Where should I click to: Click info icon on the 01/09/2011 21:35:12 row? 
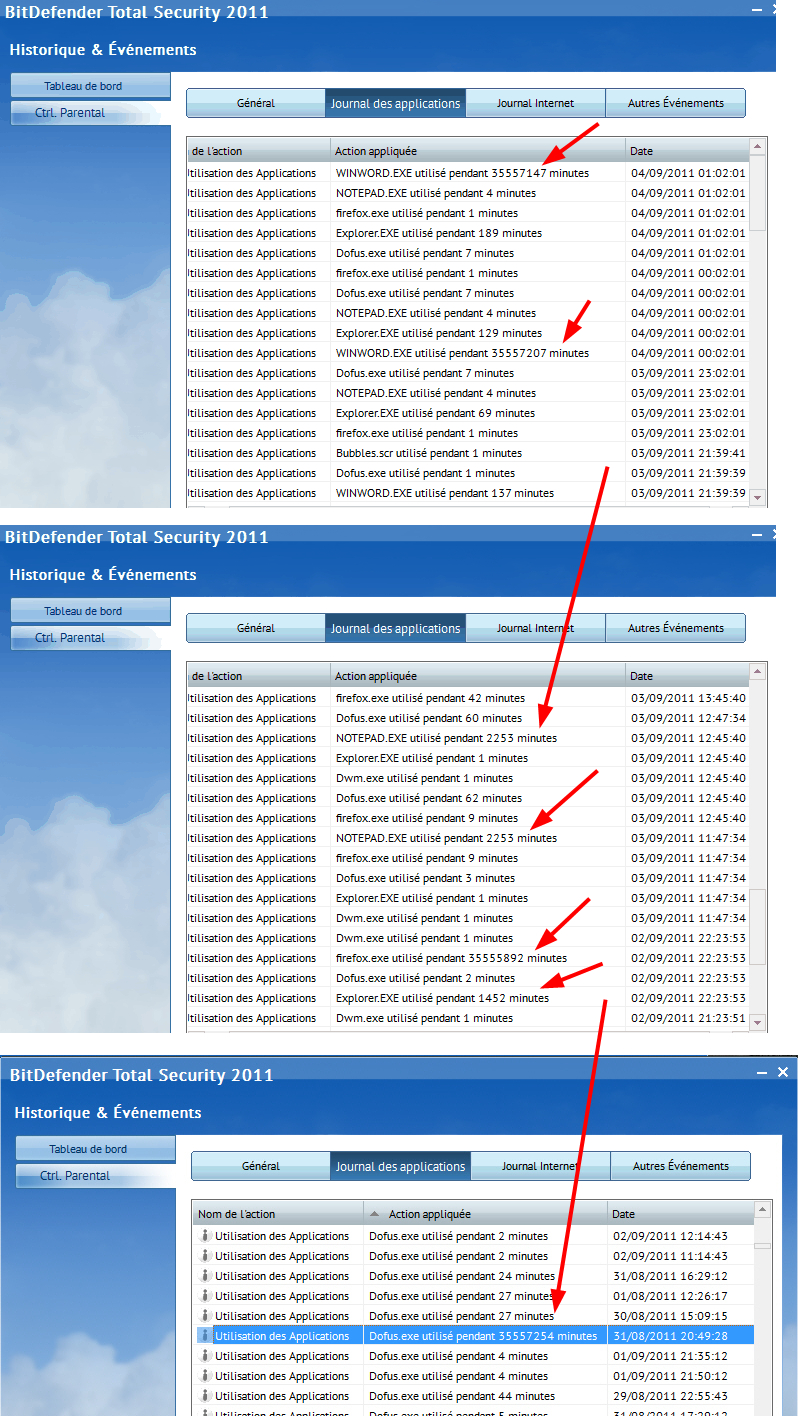click(204, 1356)
